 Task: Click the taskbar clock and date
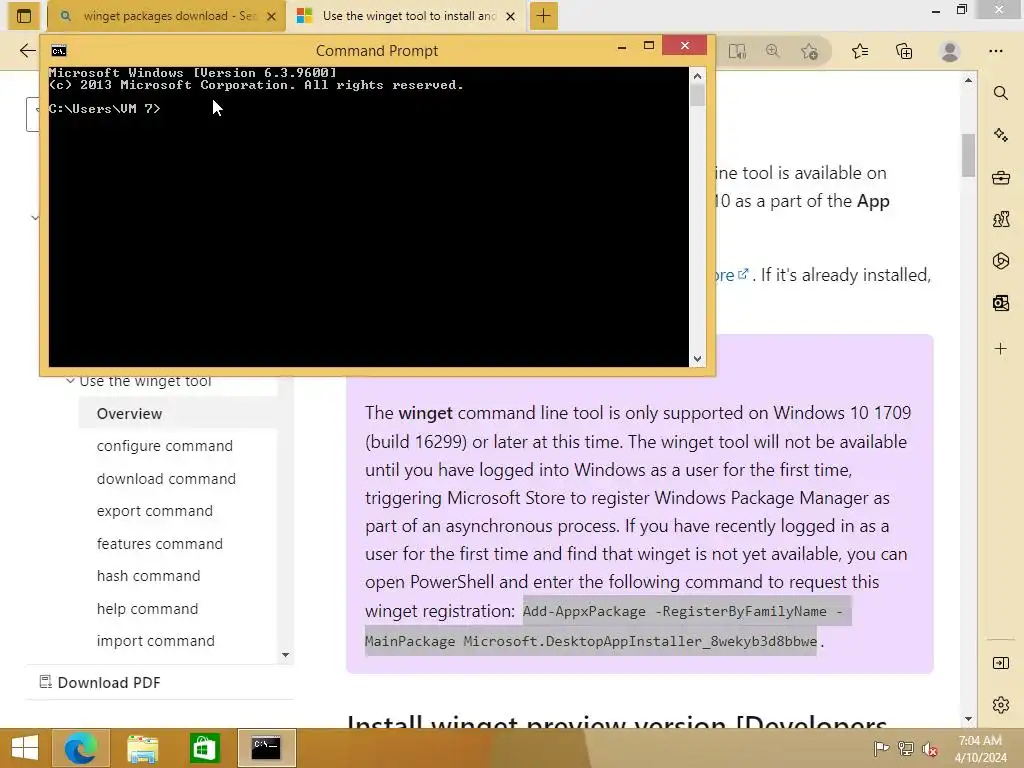tap(980, 748)
